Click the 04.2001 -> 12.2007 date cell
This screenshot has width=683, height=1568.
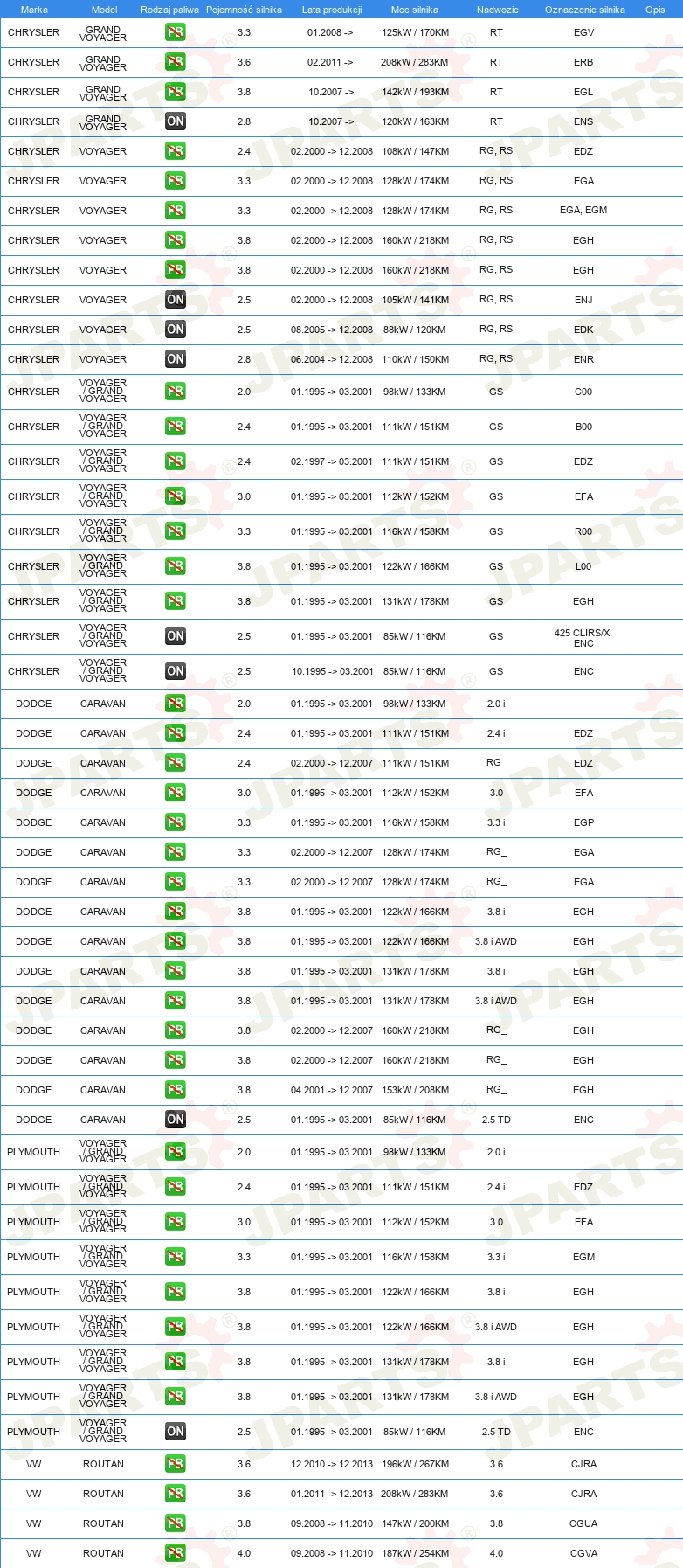tap(332, 1090)
